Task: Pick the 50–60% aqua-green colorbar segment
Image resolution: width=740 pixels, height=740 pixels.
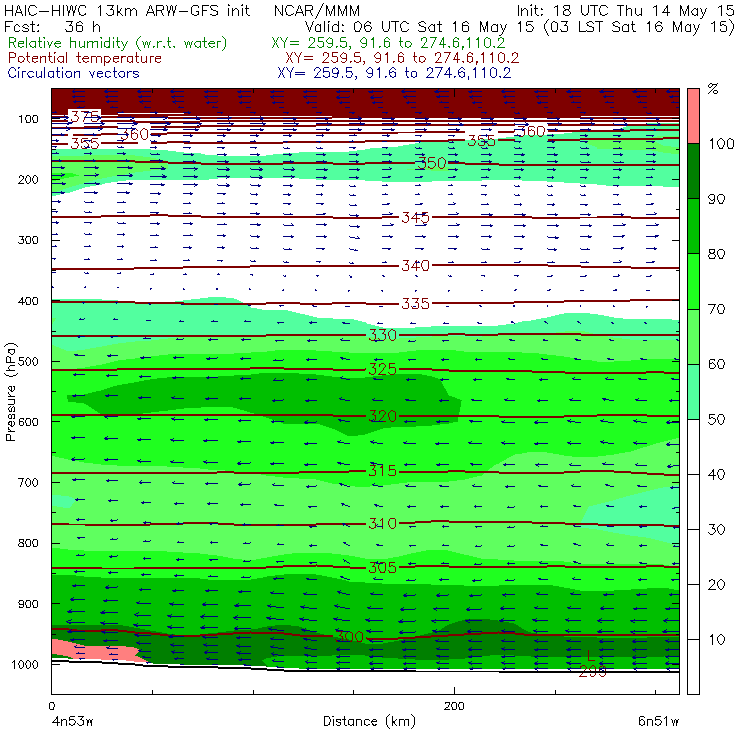Action: pos(693,392)
